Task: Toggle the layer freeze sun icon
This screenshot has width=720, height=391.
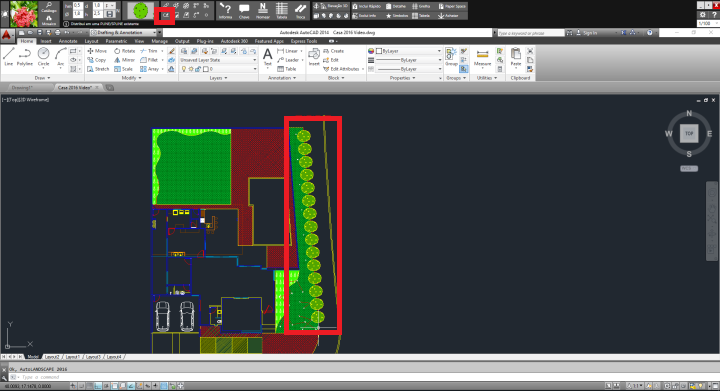Action: click(191, 69)
